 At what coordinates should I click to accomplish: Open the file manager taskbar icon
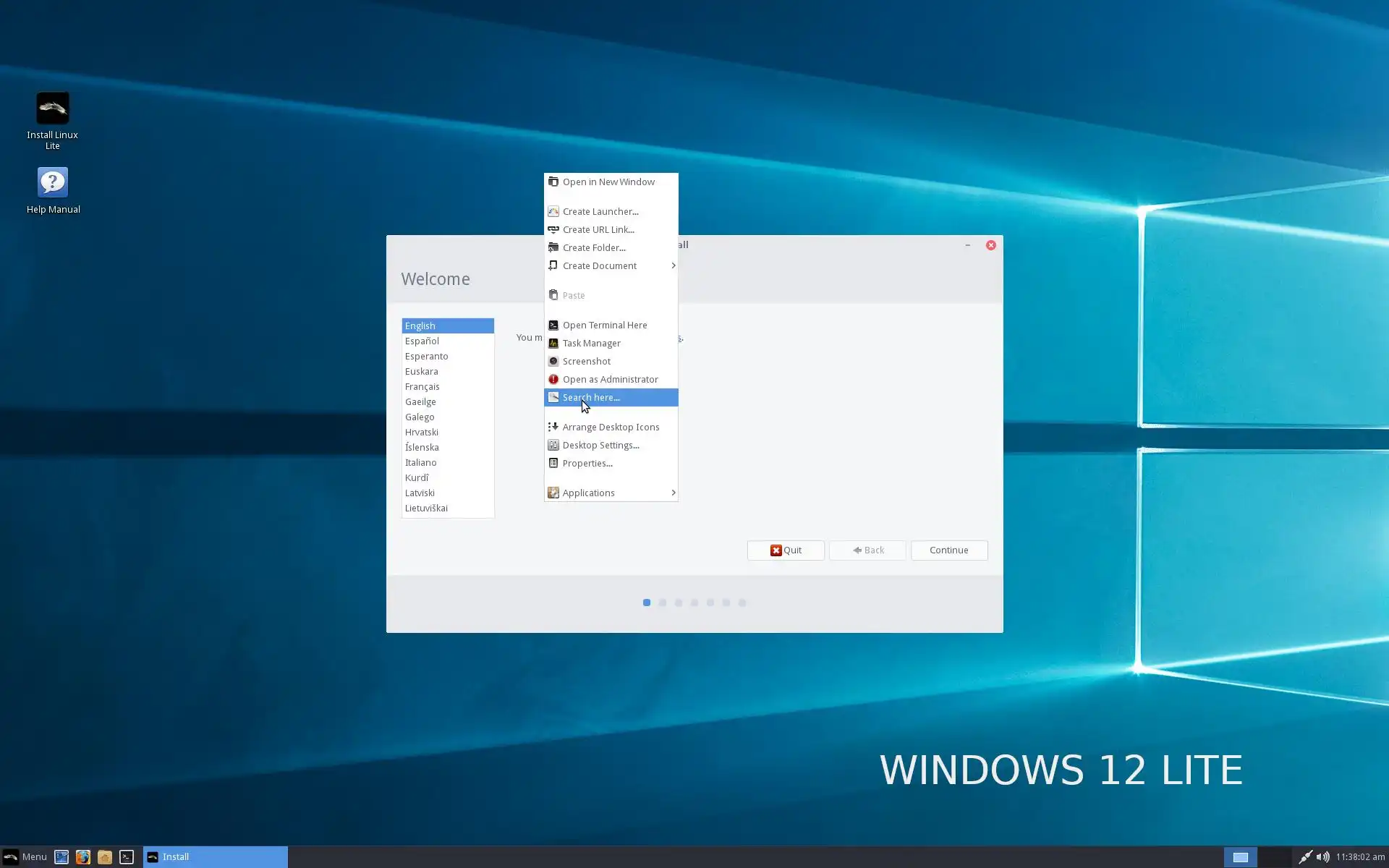pos(105,857)
